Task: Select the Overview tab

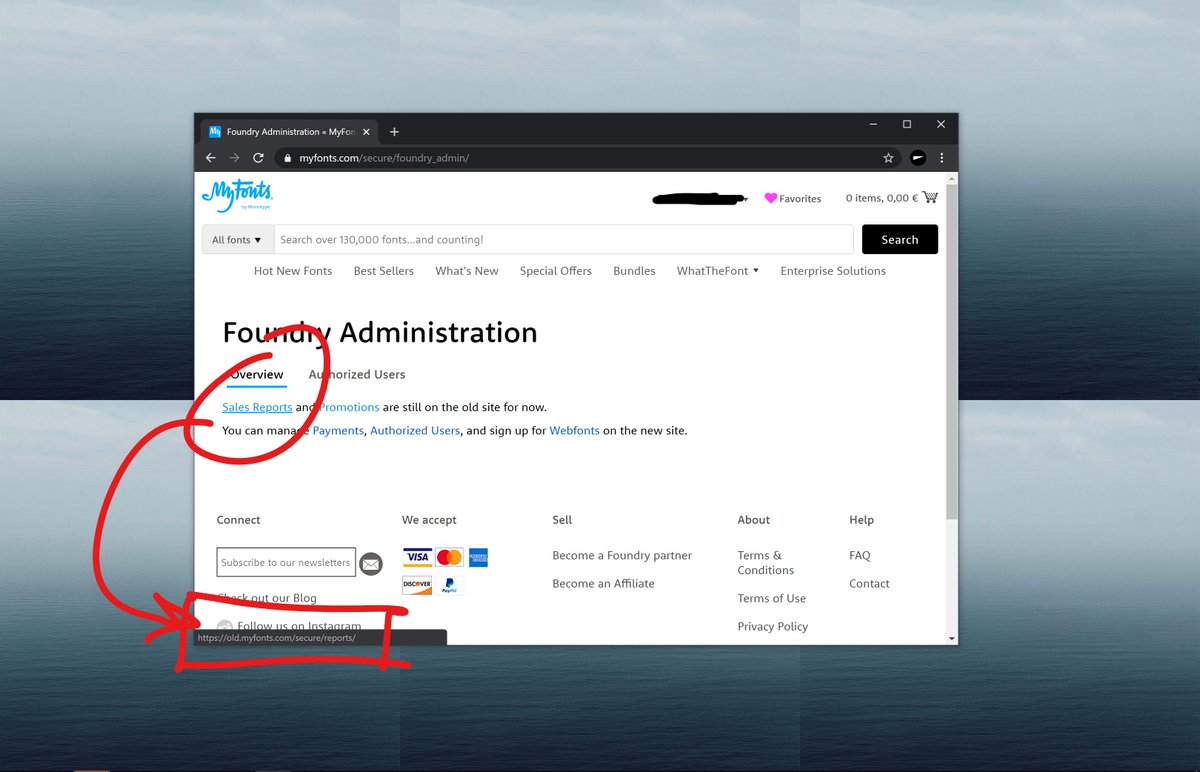Action: click(x=257, y=375)
